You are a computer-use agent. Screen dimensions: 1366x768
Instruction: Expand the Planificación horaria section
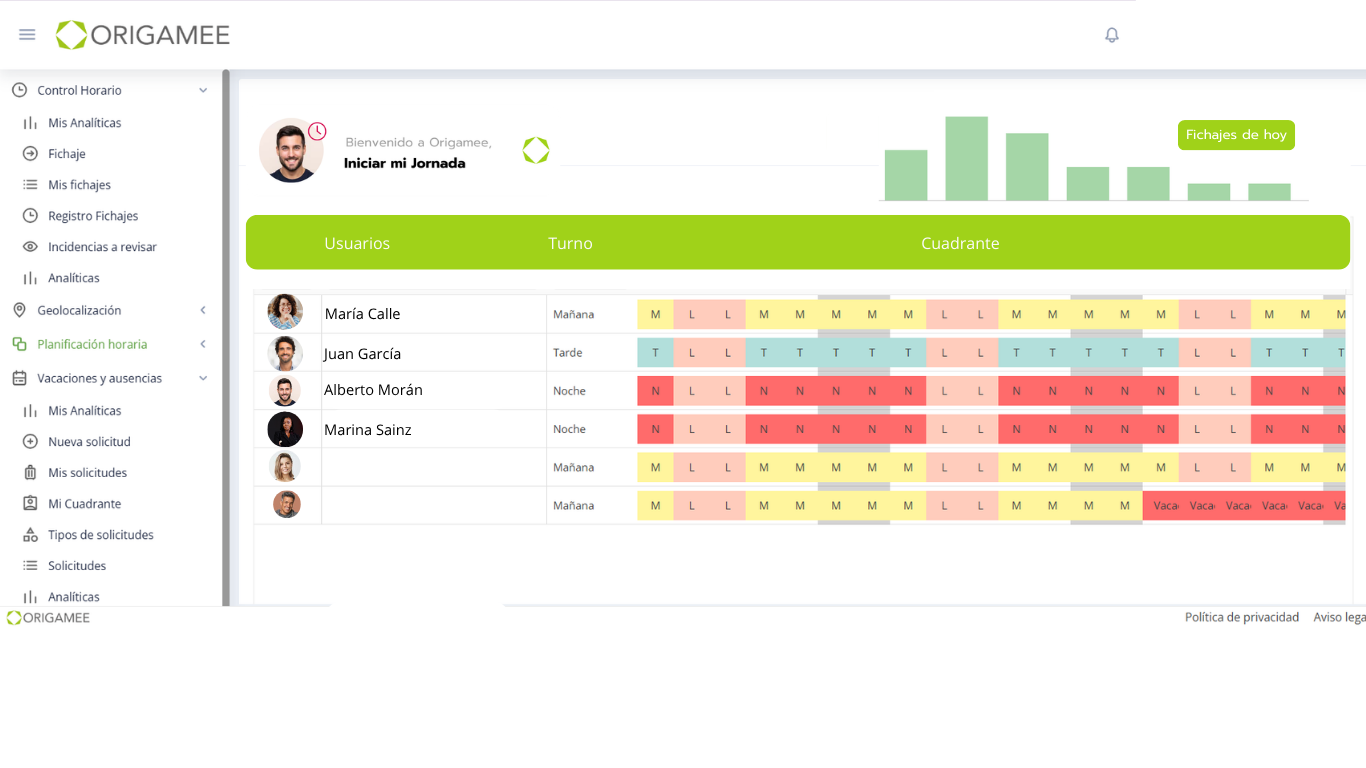(x=203, y=345)
